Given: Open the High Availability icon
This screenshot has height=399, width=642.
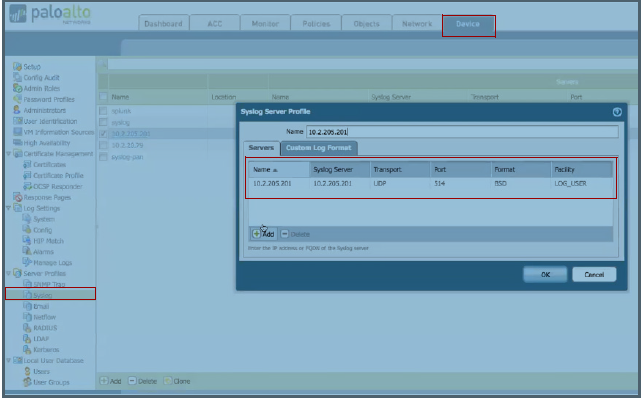Looking at the screenshot, I should point(17,142).
